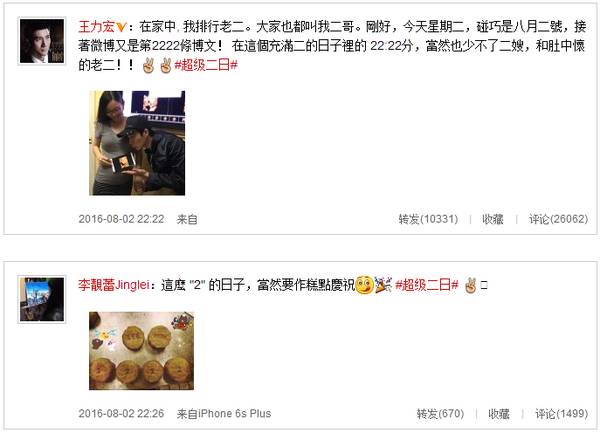Viewport: 600px width, 433px height.
Task: Click the party popper emoji in second post
Action: 383,285
